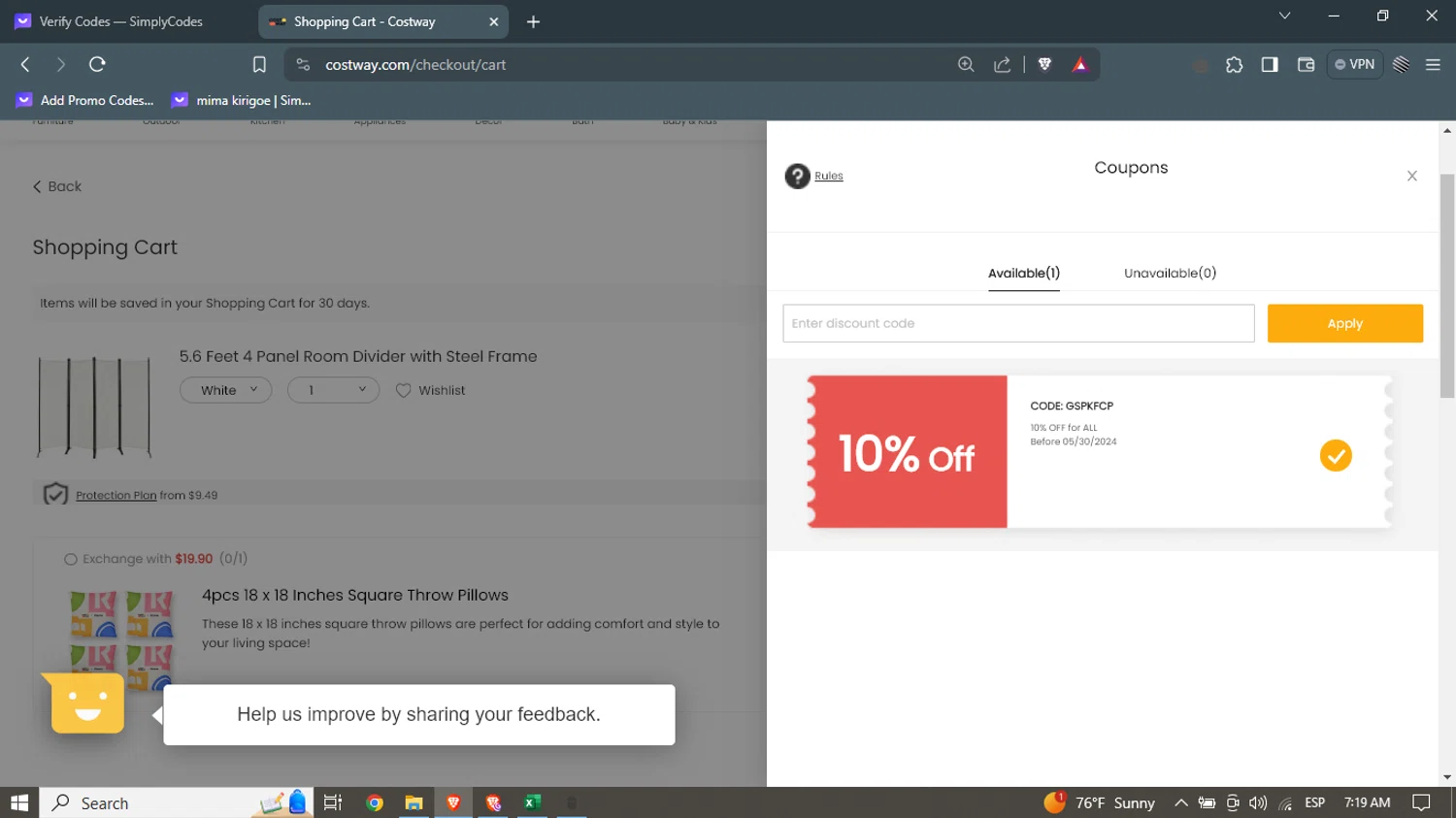
Task: Add room divider to Wishlist heart
Action: 404,390
